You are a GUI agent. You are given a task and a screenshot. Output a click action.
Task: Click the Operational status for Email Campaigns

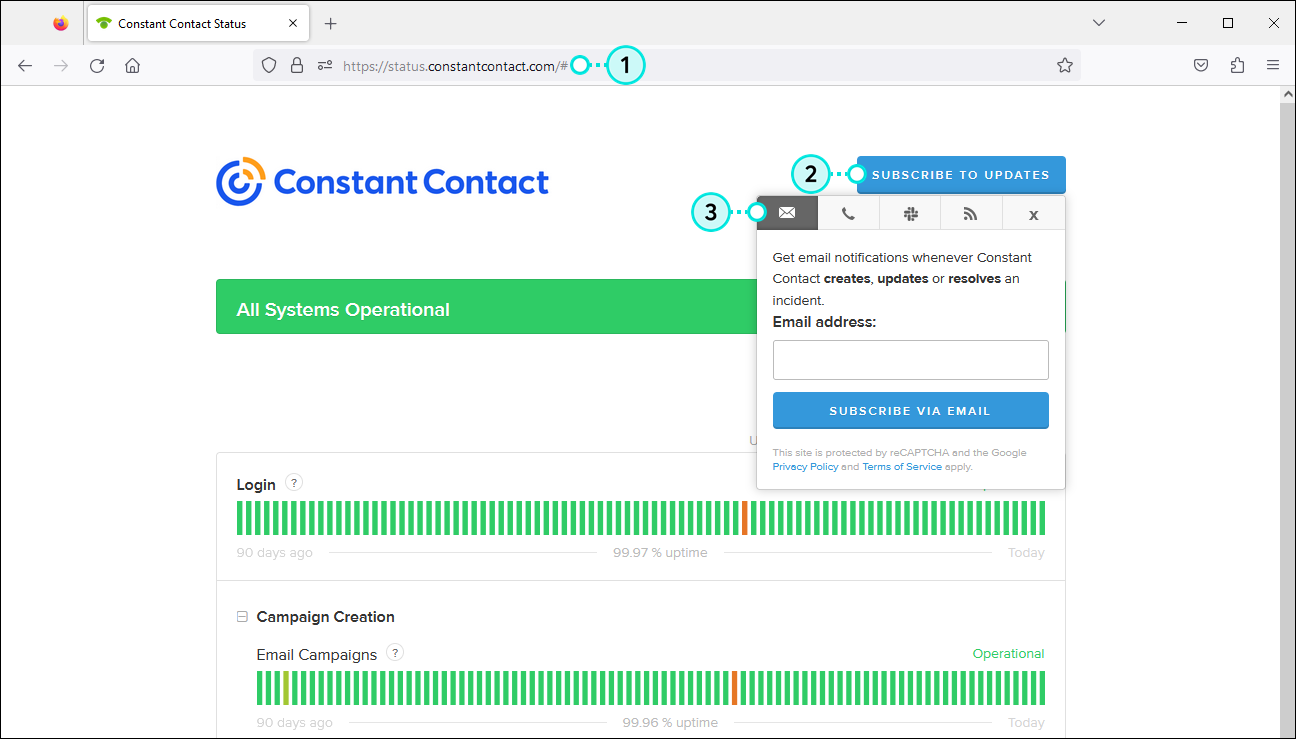(x=1008, y=654)
